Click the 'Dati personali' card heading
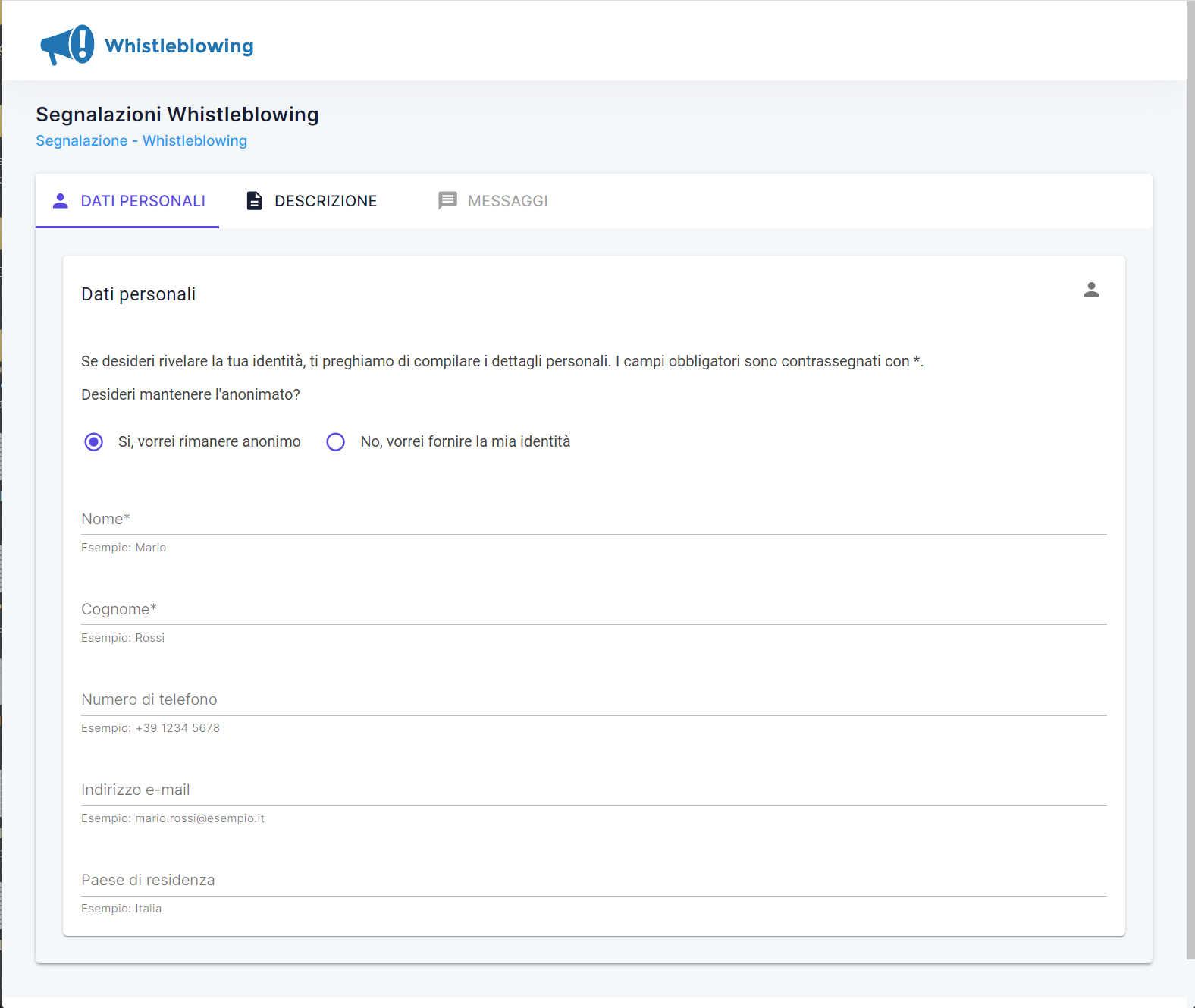Image resolution: width=1195 pixels, height=1008 pixels. click(139, 294)
